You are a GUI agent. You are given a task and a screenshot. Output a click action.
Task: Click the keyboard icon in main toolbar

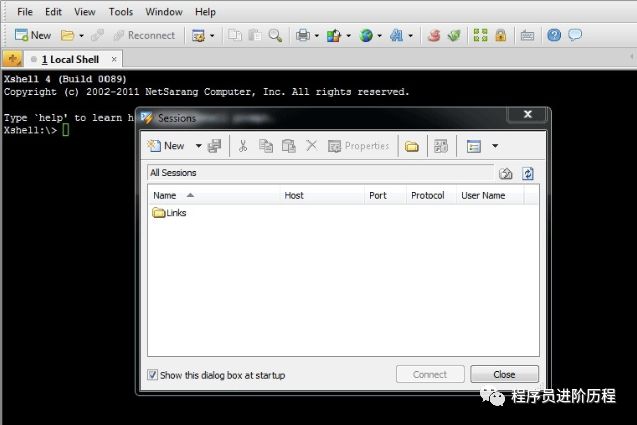click(527, 35)
